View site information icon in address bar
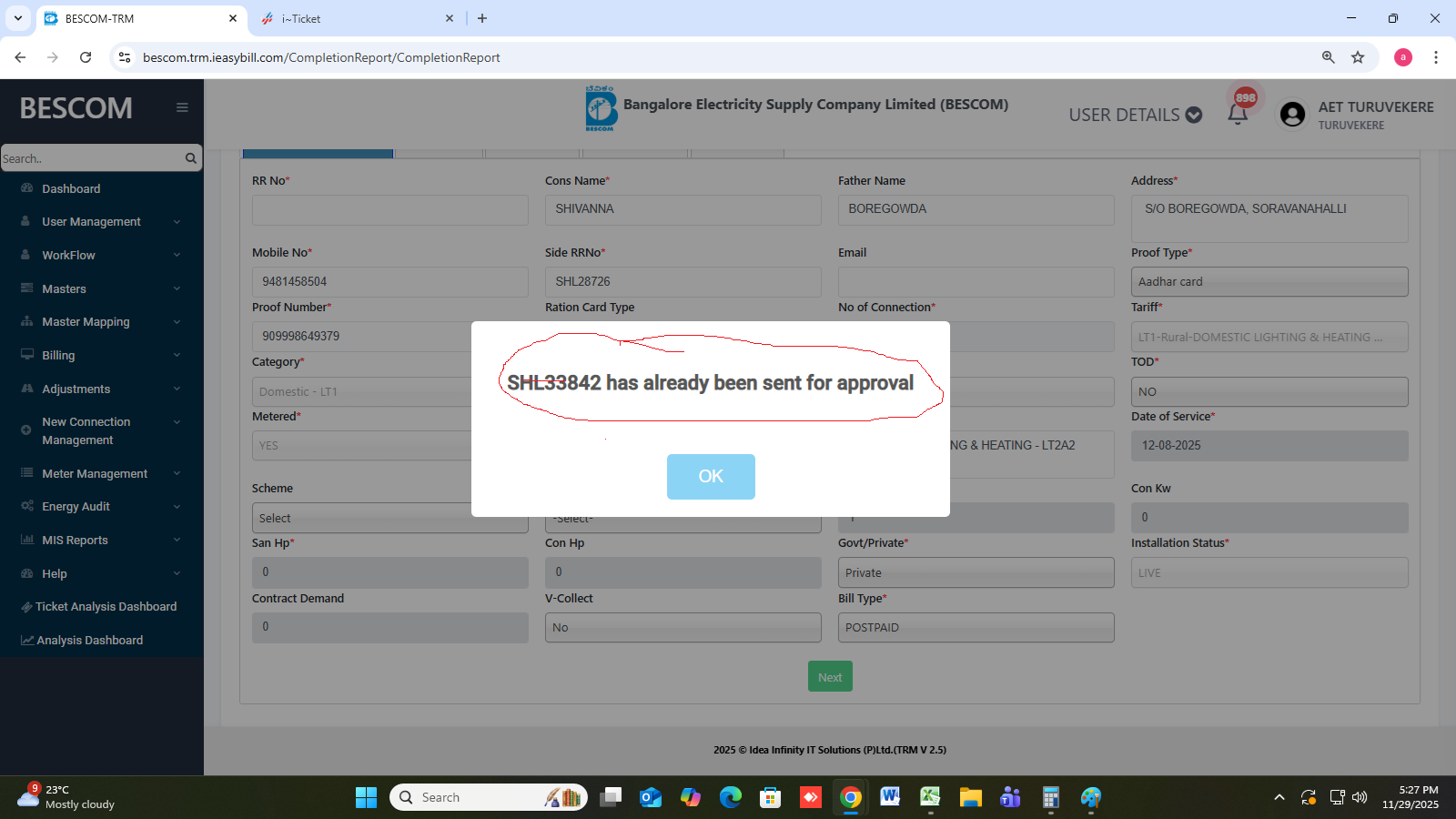 [x=126, y=57]
